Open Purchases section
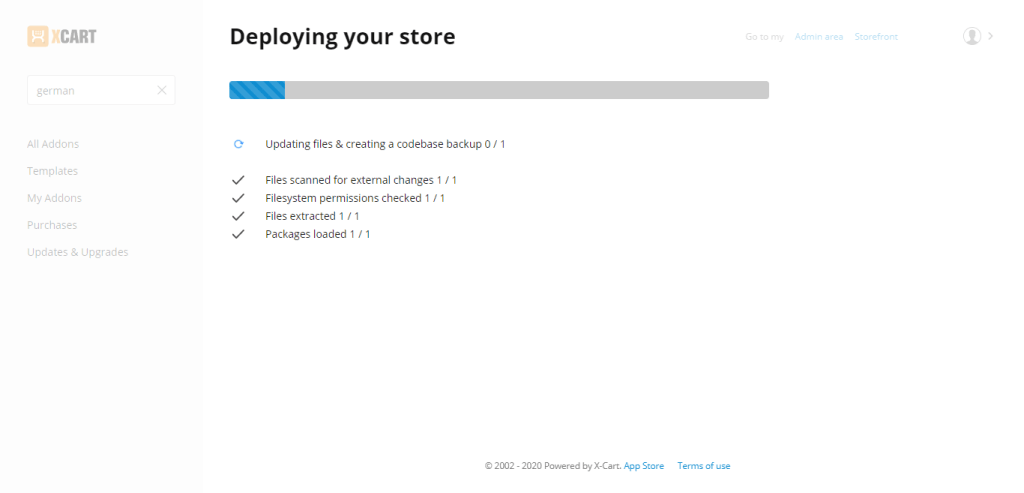1024x493 pixels. [x=52, y=225]
